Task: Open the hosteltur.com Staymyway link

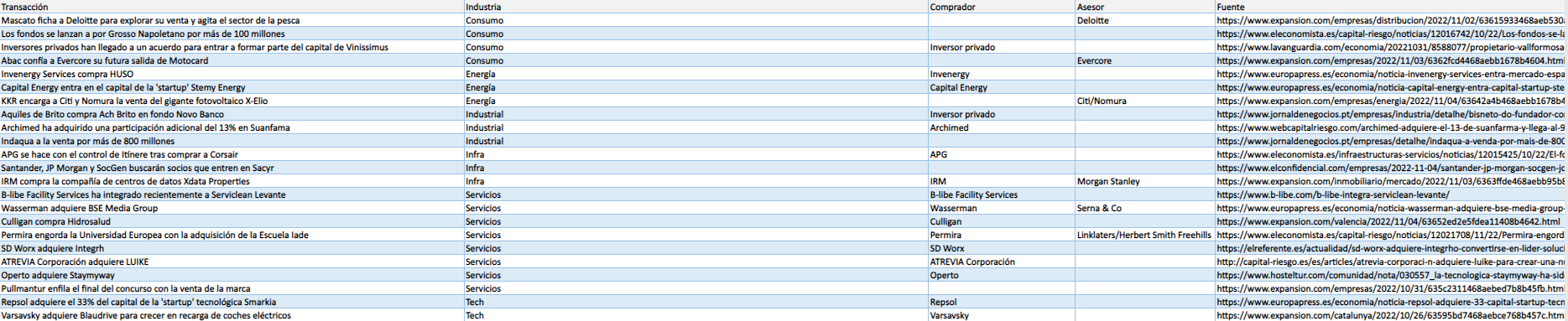Action: pos(1391,275)
